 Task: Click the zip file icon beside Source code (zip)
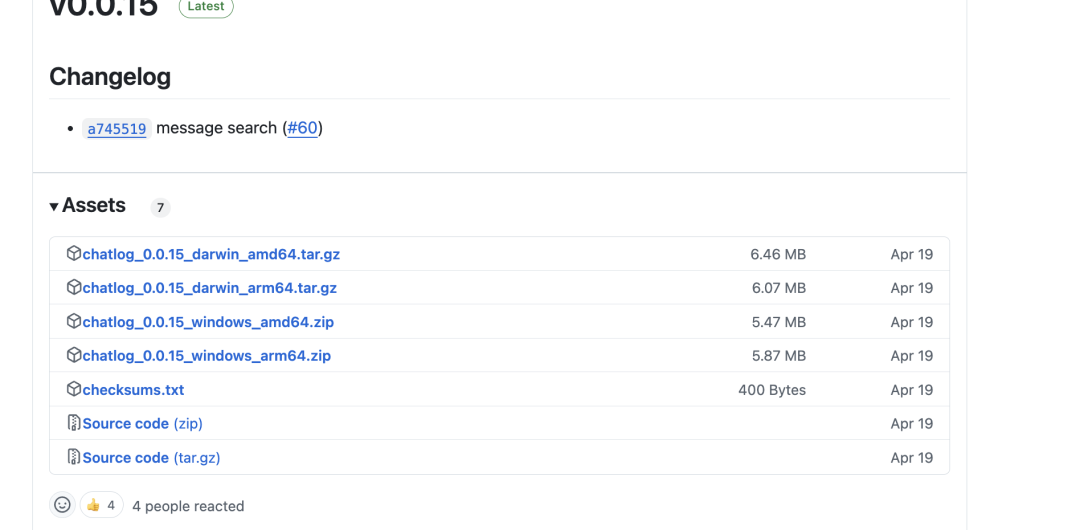point(74,423)
